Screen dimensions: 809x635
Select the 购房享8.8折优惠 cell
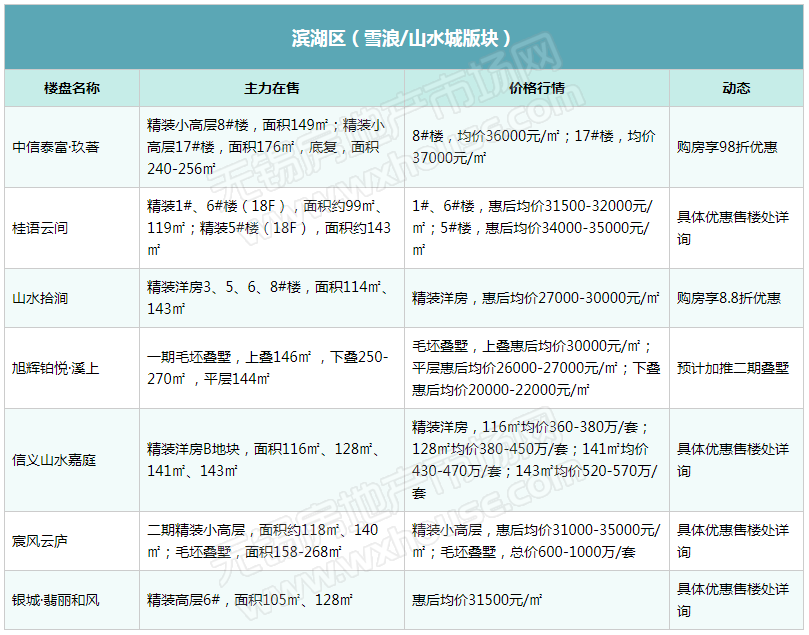729,298
